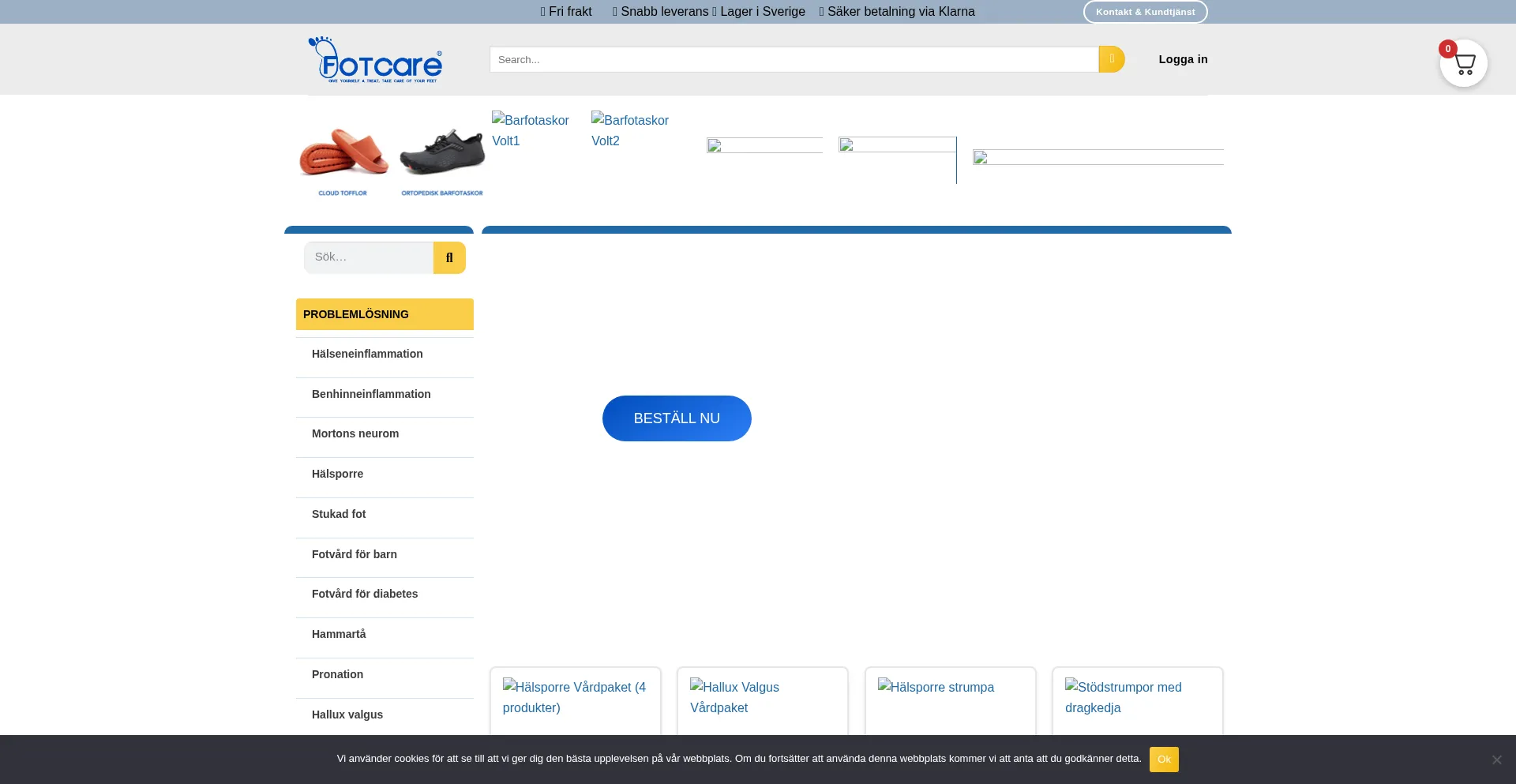The image size is (1516, 784).
Task: Choose Mortons neurom category
Action: click(355, 434)
